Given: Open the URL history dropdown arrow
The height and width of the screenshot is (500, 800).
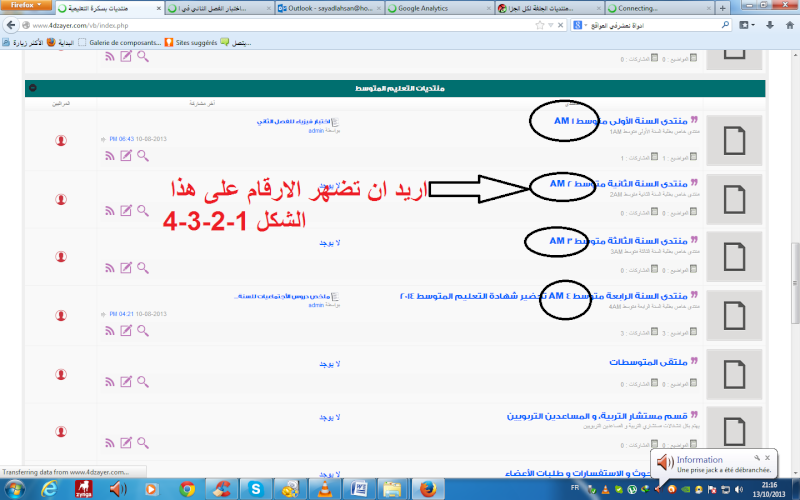Looking at the screenshot, I should (551, 25).
